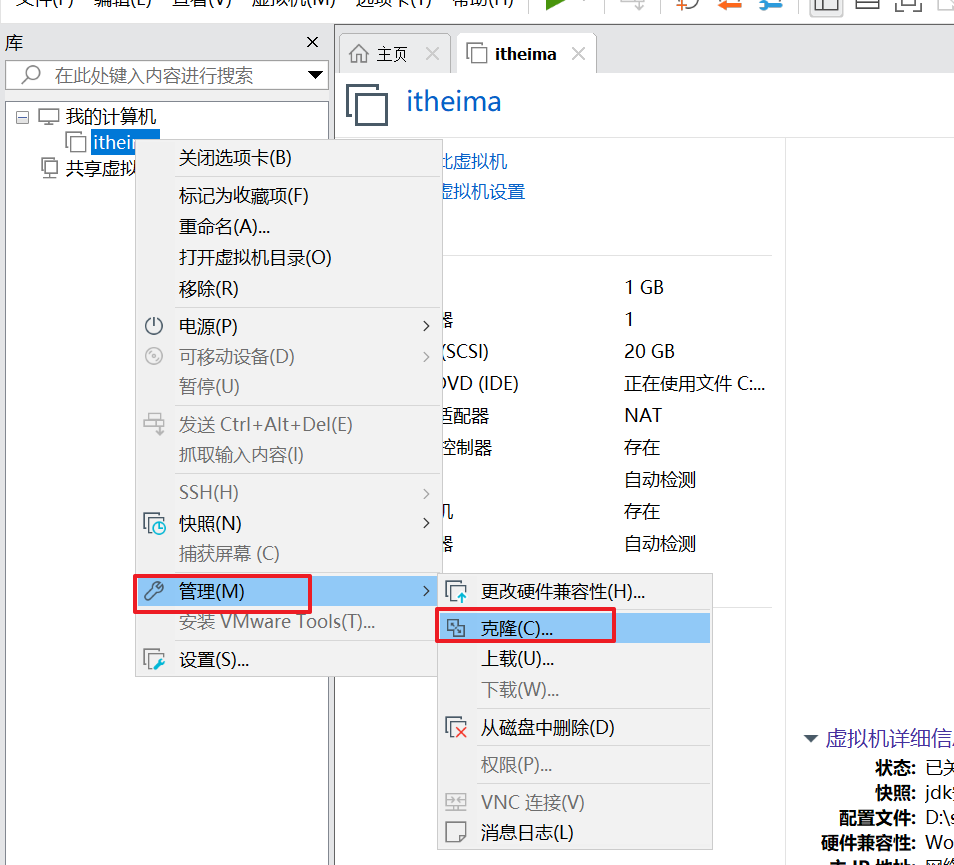Click the greyed 安装 VMware Tools(T)... entry

[x=288, y=622]
